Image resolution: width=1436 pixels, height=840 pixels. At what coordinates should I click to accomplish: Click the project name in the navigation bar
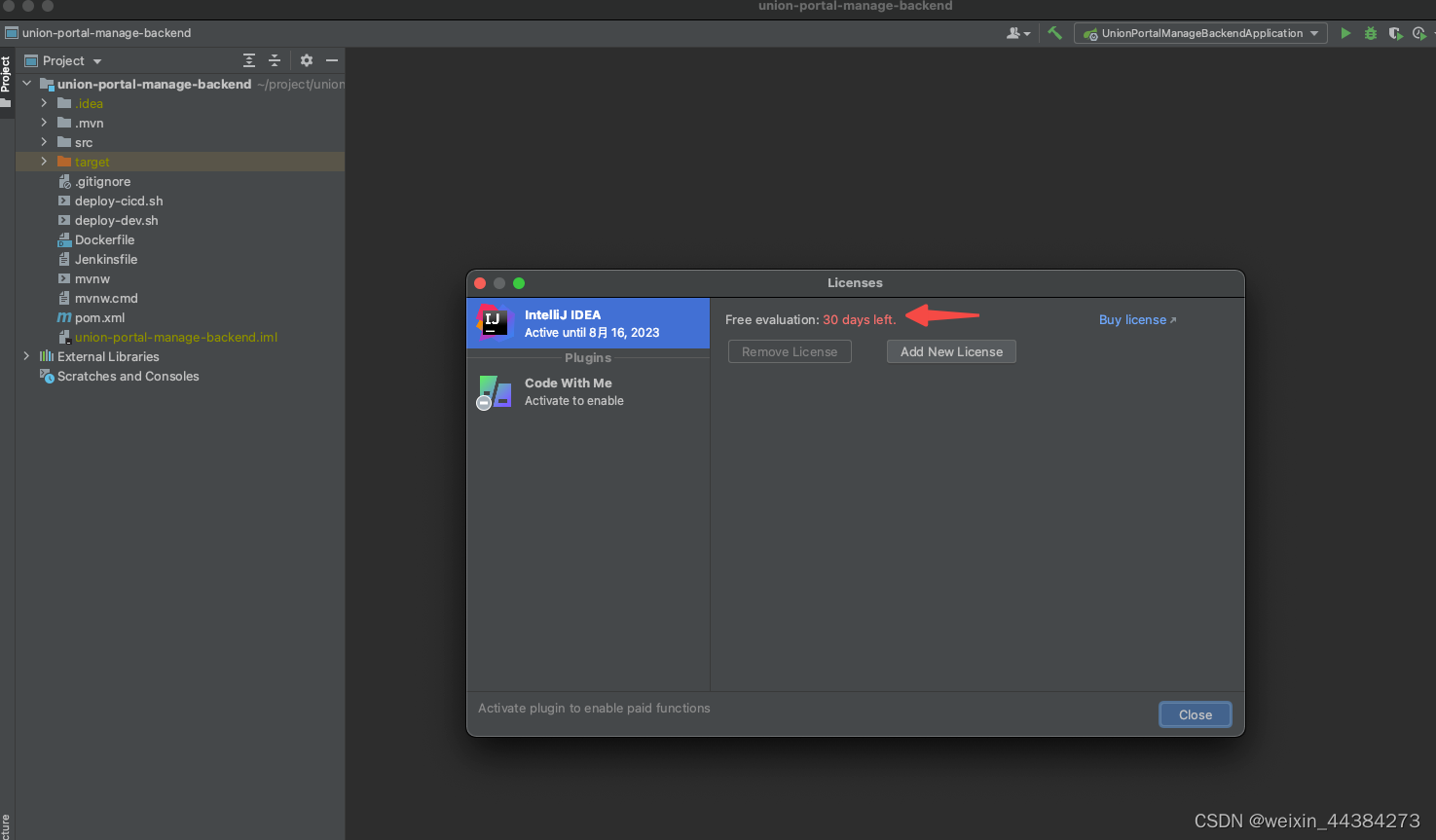106,33
